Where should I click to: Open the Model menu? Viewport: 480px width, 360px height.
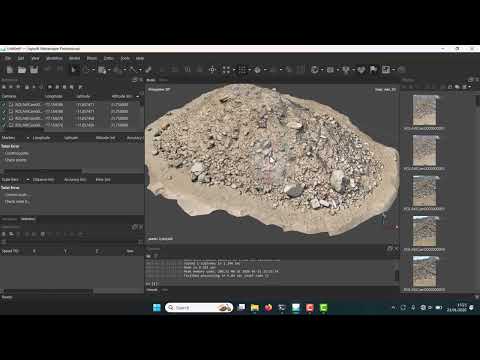(74, 58)
